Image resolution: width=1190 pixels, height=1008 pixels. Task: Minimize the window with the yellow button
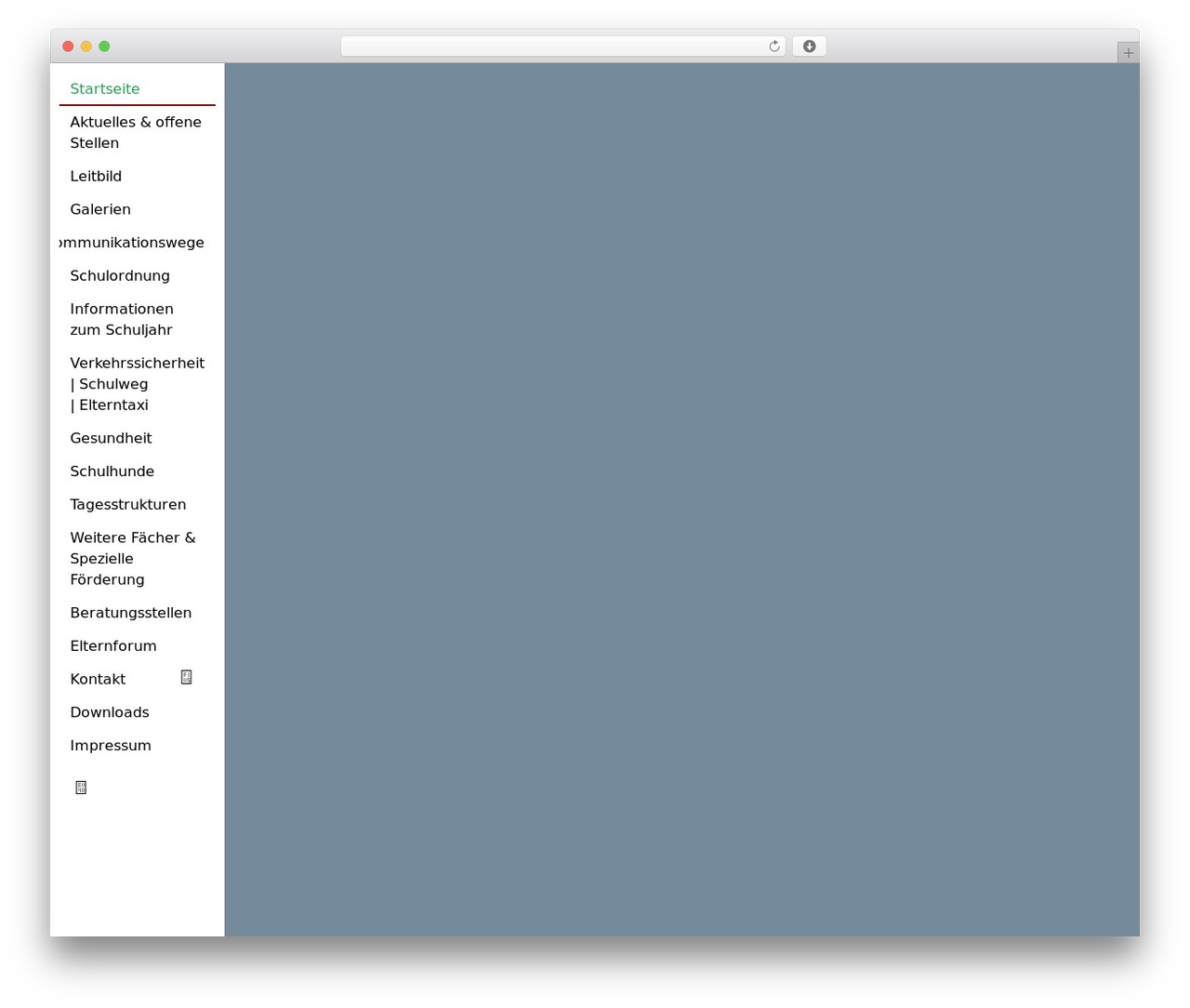[x=86, y=46]
